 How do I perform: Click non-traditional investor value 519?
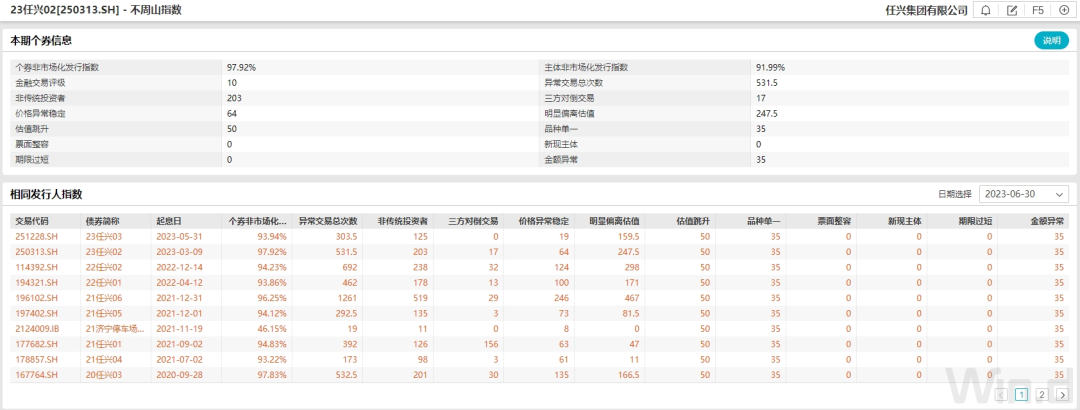420,298
